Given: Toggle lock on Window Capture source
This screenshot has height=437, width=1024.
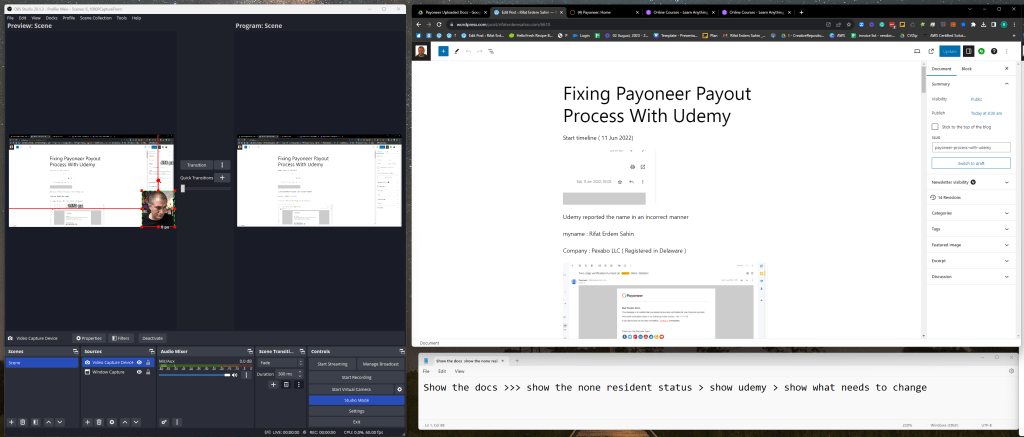Looking at the screenshot, I should pos(148,372).
